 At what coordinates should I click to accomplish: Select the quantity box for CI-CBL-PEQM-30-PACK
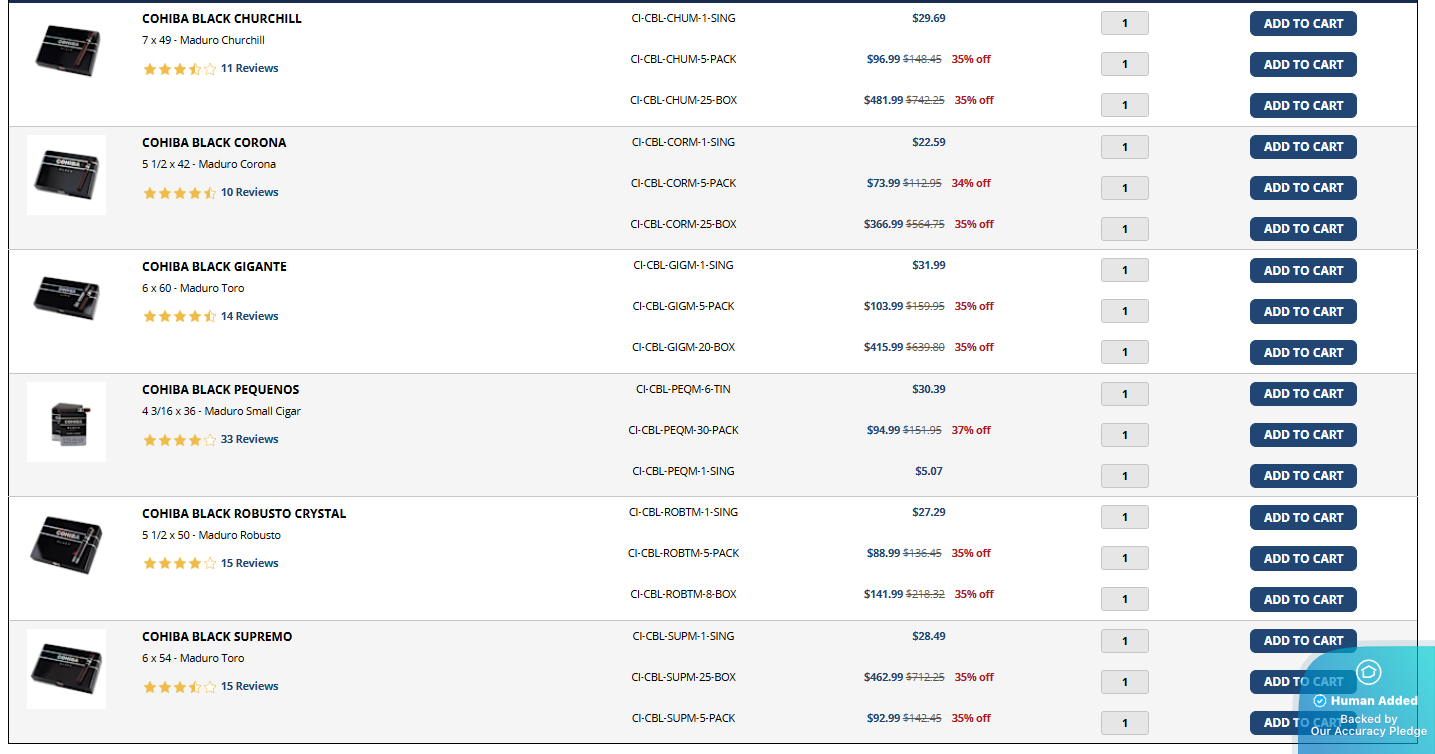click(1124, 435)
